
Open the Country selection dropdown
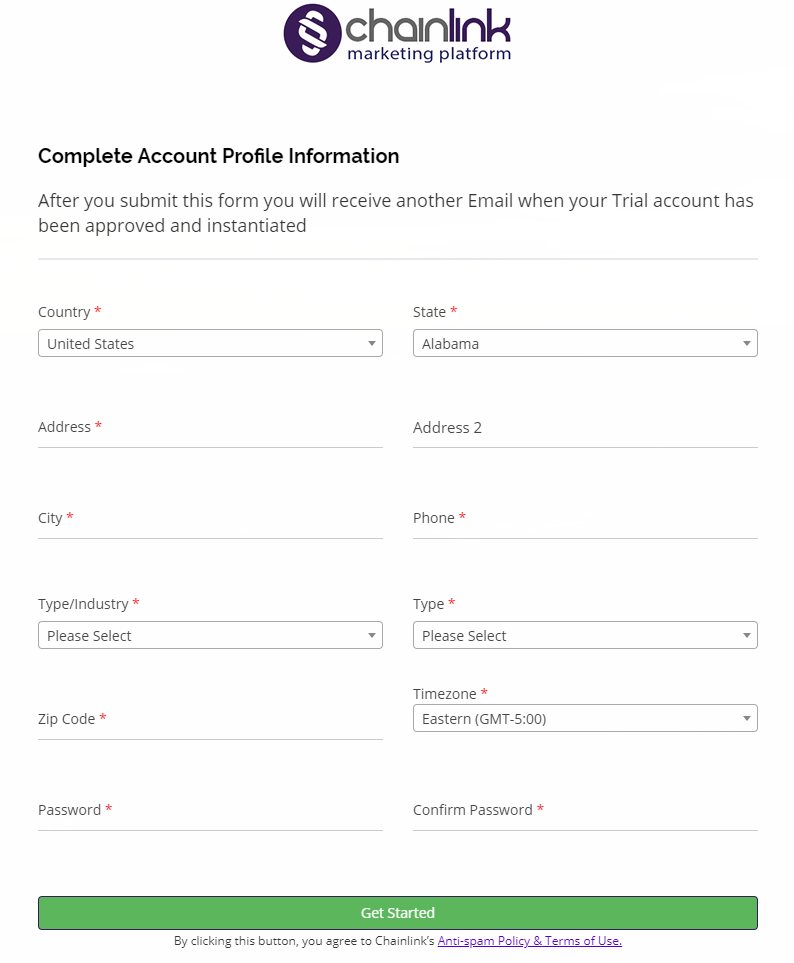(x=210, y=343)
